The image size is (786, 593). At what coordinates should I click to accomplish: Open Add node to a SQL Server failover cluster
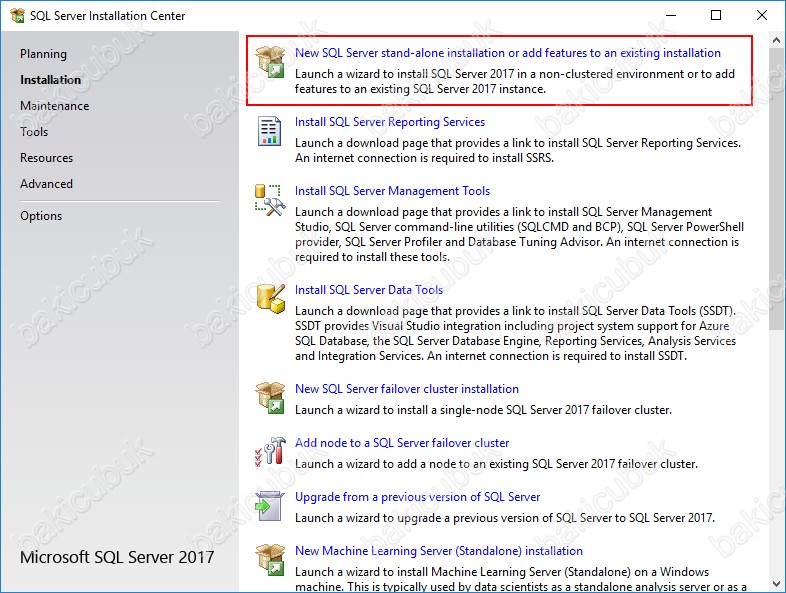(x=402, y=443)
